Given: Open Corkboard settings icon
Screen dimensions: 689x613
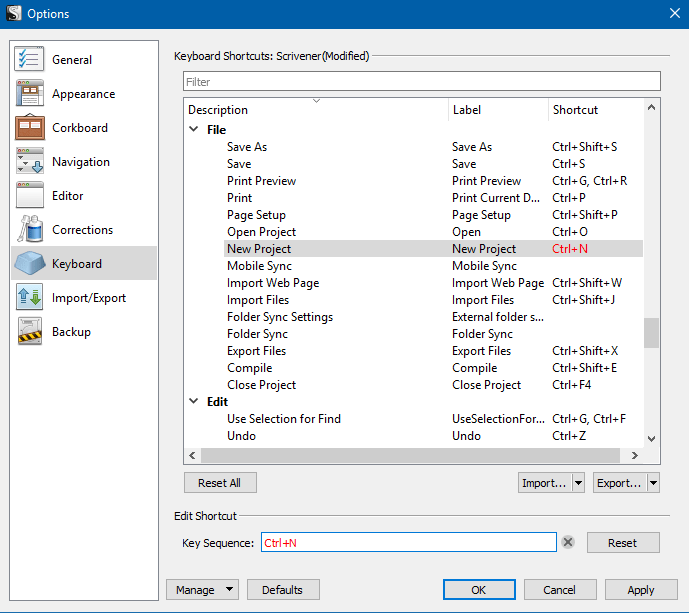Looking at the screenshot, I should tap(29, 127).
